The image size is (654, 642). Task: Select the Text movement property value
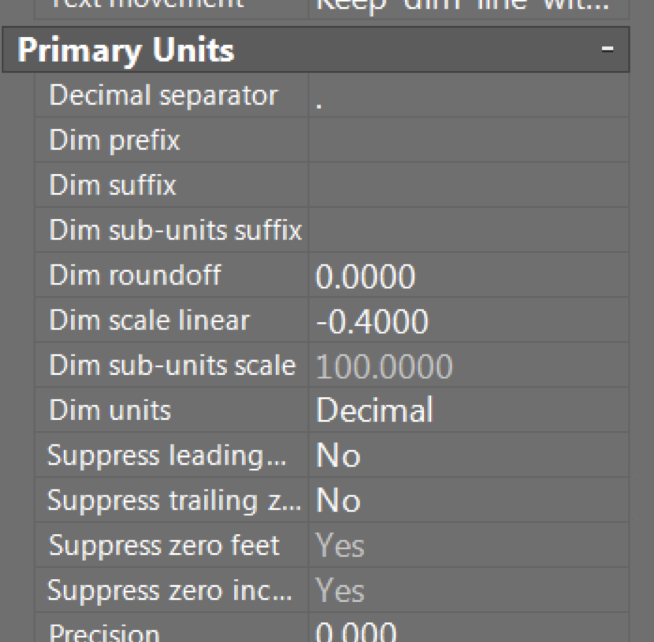[x=468, y=6]
